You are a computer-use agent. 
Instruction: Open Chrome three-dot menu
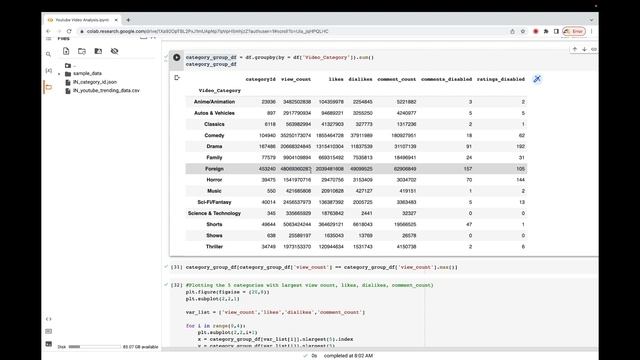coord(591,31)
